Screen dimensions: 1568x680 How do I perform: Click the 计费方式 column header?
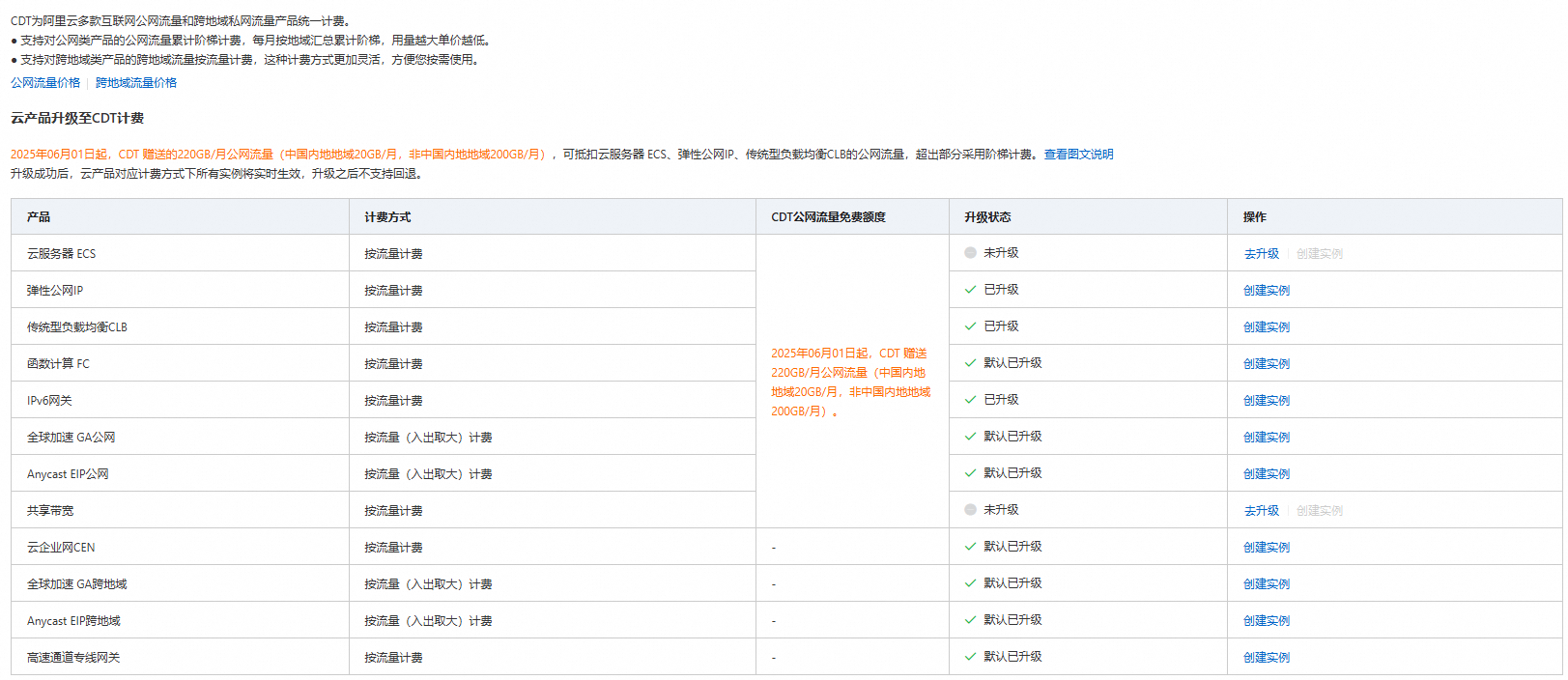coord(552,217)
